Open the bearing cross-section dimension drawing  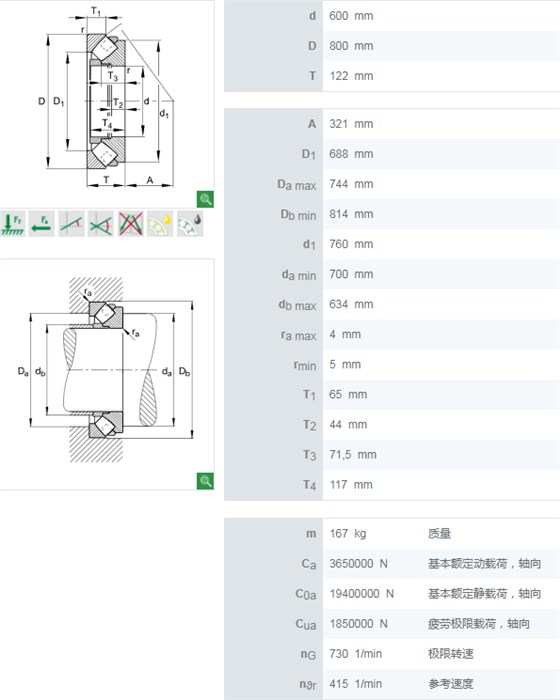point(107,102)
